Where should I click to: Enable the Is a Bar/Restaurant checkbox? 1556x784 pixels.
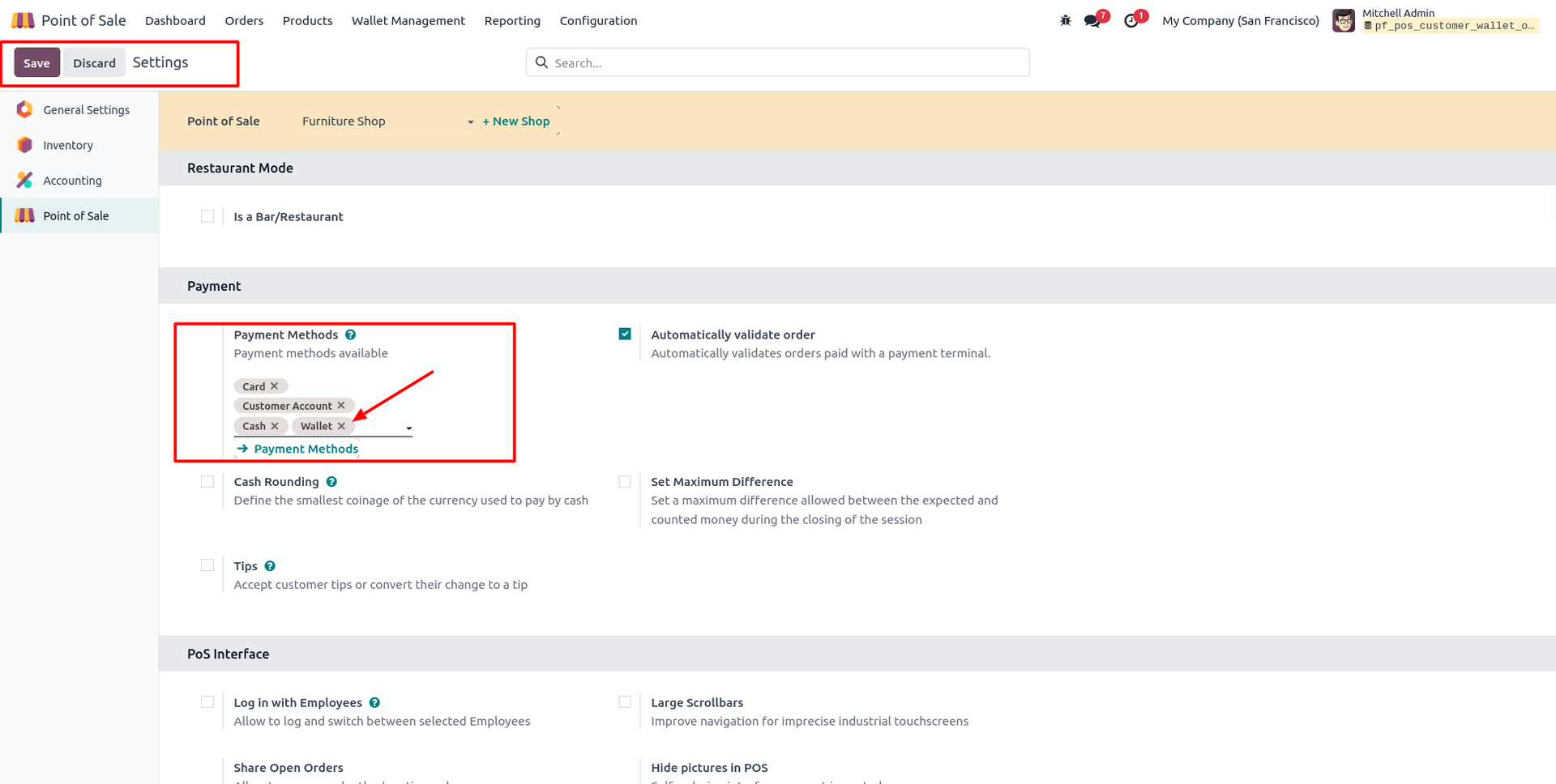click(207, 216)
